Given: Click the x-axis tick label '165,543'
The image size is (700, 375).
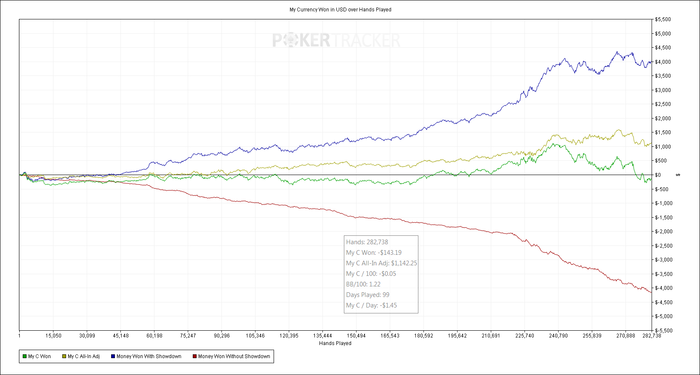Looking at the screenshot, I should (390, 335).
